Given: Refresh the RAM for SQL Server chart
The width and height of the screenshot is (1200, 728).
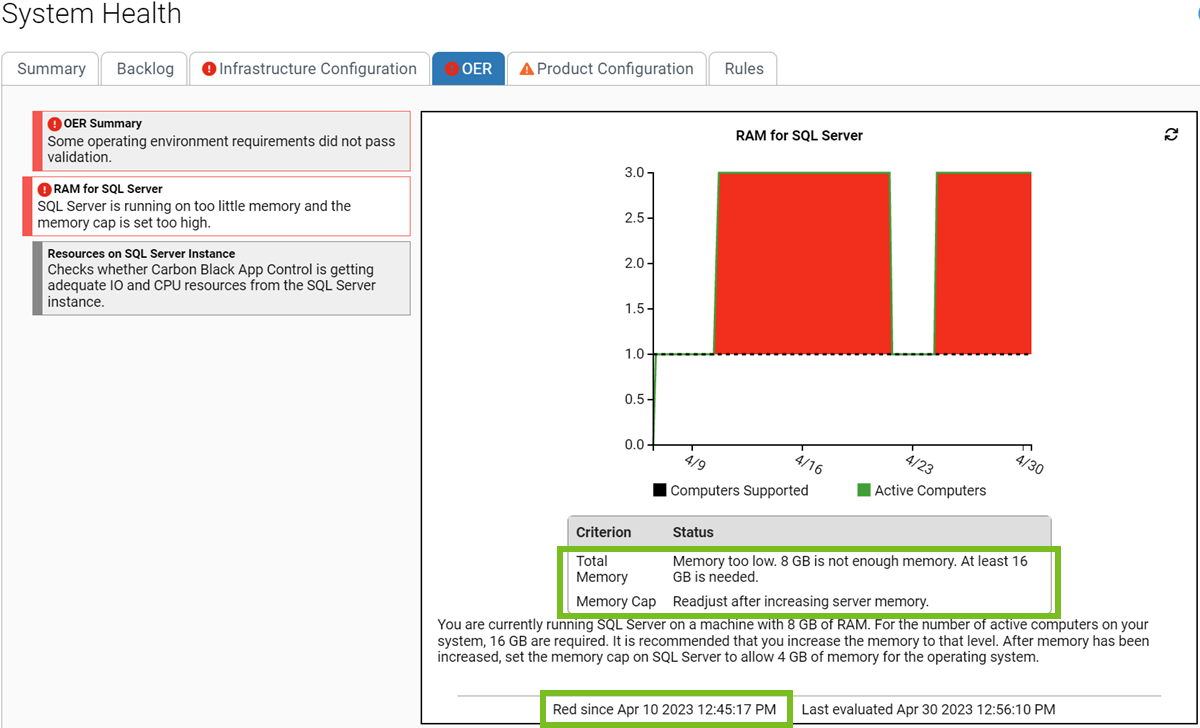Looking at the screenshot, I should point(1171,134).
